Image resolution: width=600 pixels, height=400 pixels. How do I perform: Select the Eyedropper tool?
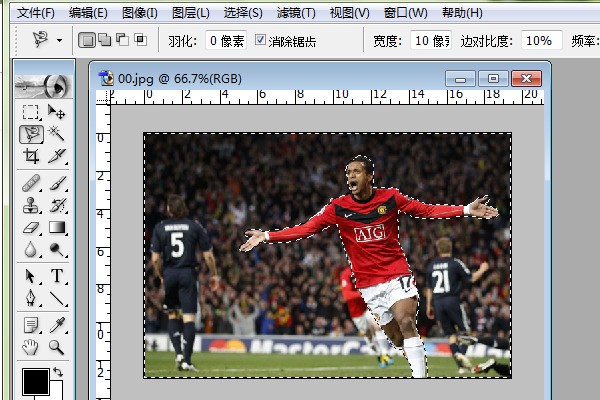click(57, 324)
